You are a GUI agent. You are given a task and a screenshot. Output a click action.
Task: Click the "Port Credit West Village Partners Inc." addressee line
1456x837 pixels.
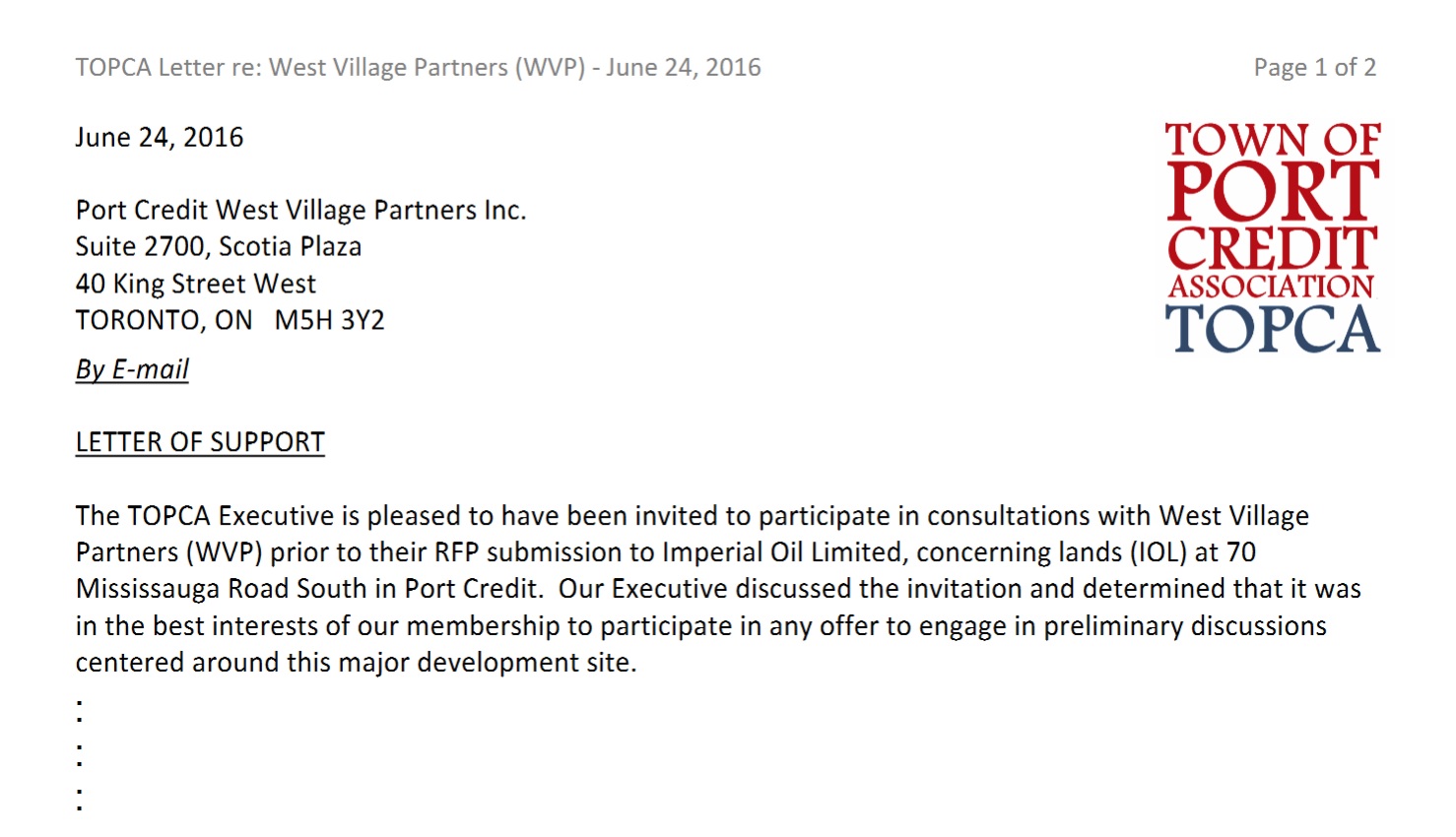click(300, 211)
